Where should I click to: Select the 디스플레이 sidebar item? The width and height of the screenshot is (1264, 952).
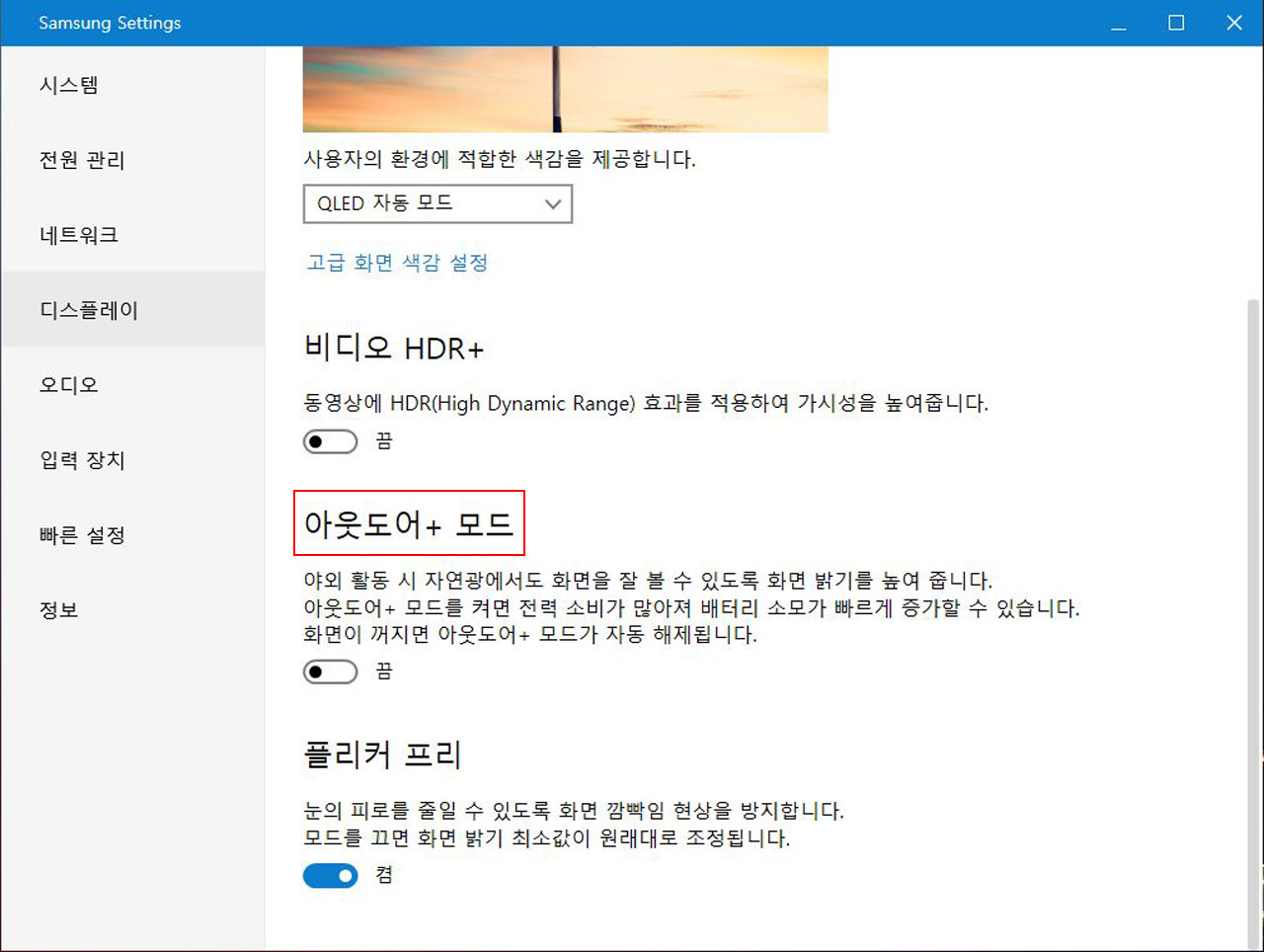[x=89, y=310]
